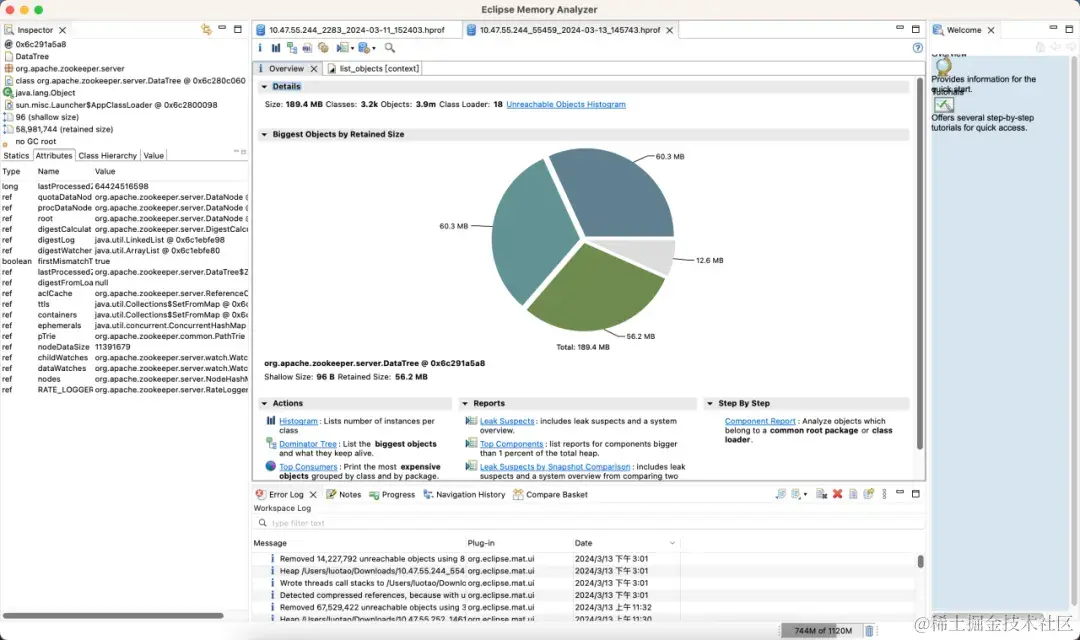Click the Dominator Tree action icon
Screen dimensions: 1080x640
coord(271,443)
